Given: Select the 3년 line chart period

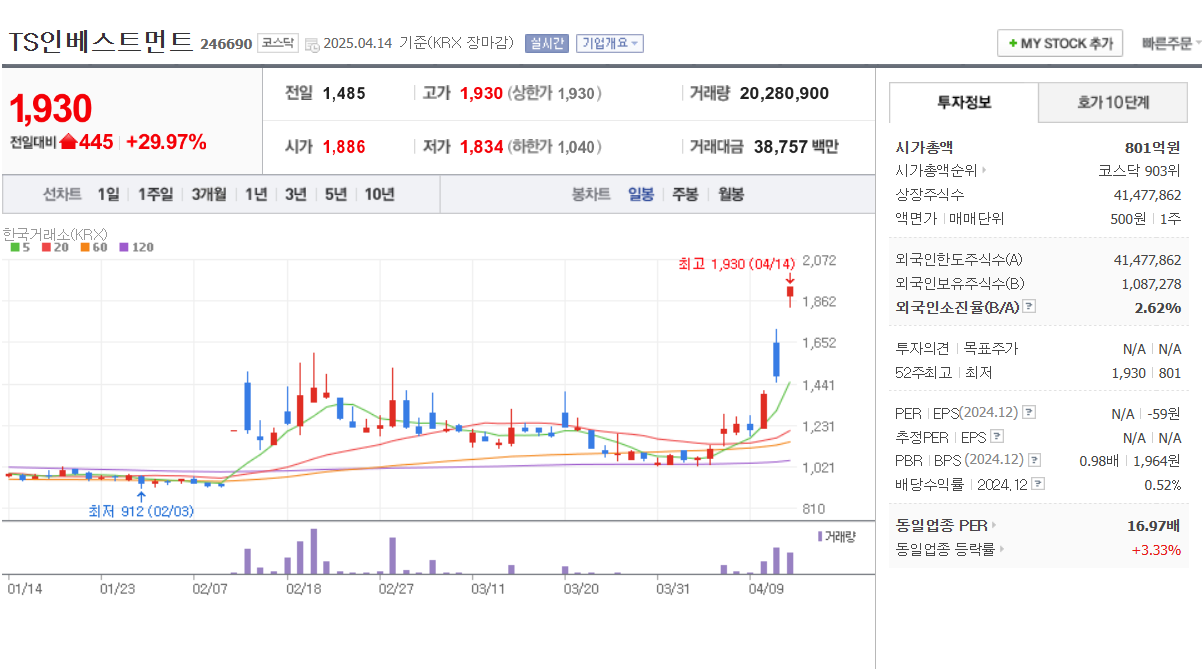Looking at the screenshot, I should 295,194.
